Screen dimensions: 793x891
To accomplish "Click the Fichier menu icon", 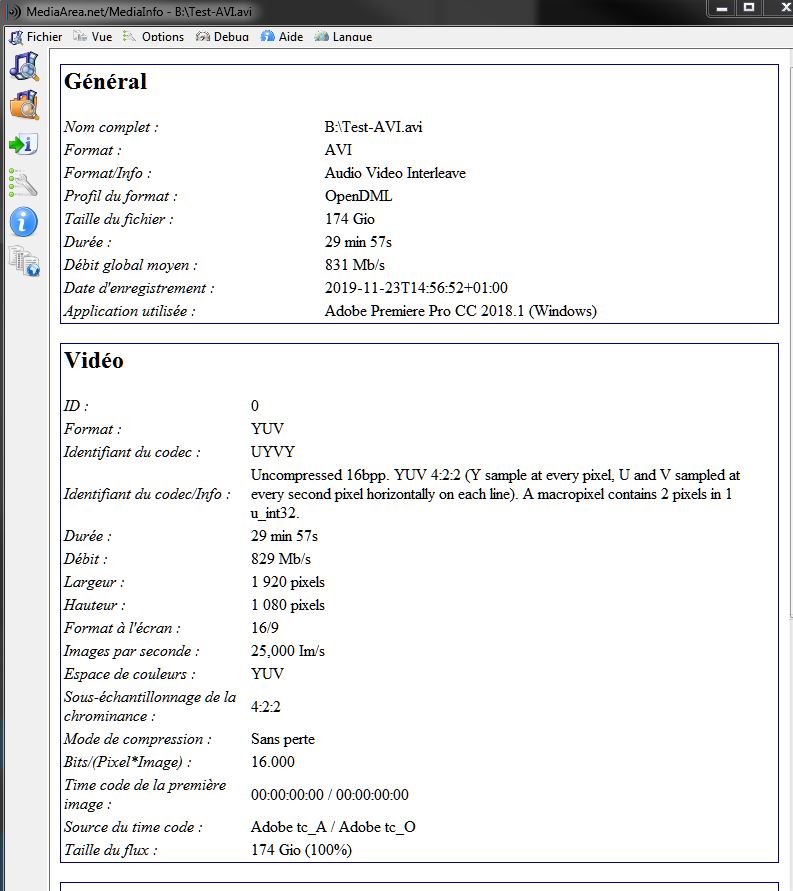I will [16, 38].
